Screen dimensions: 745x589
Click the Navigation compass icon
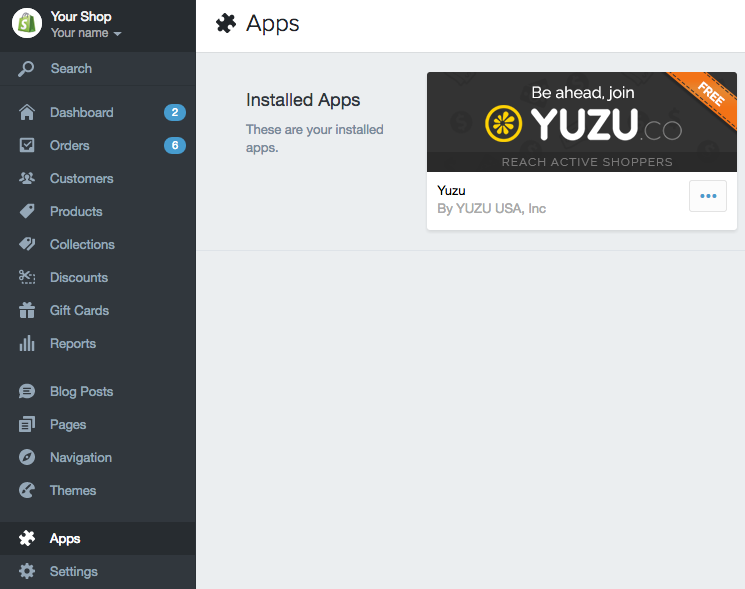(27, 457)
